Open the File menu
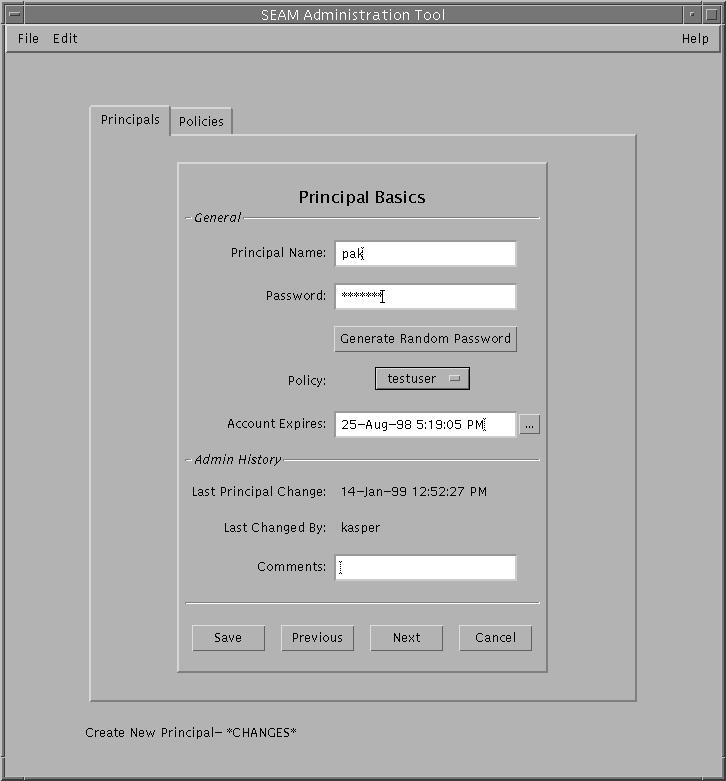 (x=28, y=39)
